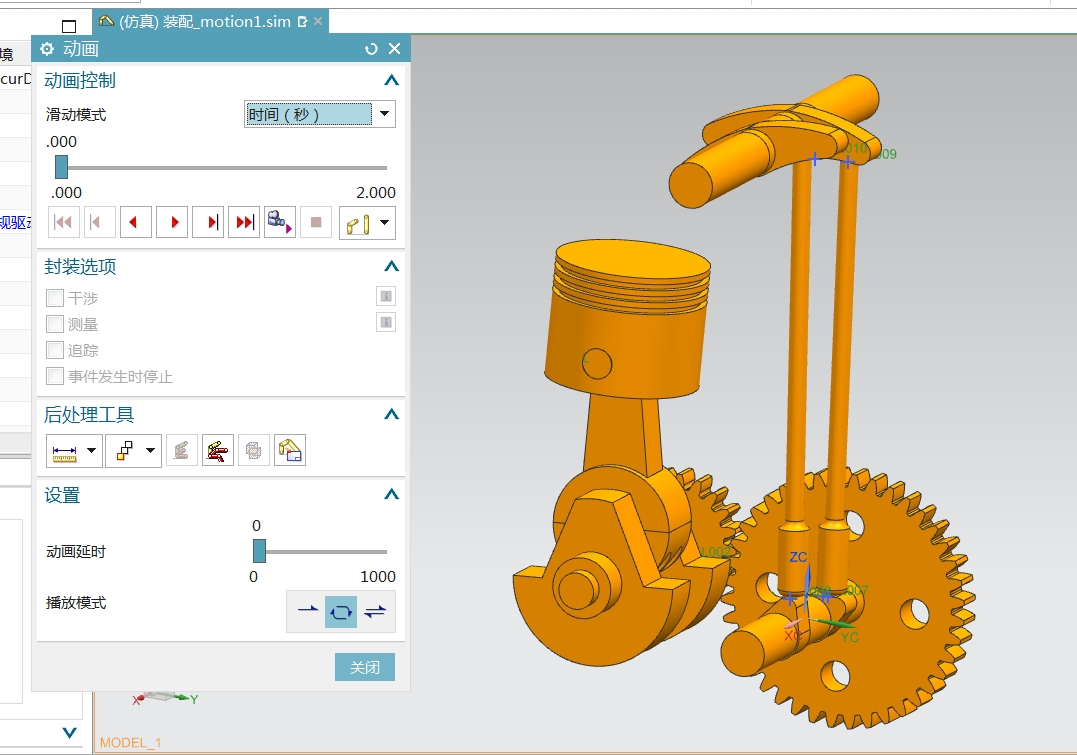Click the third post-processing tool icon
Screen dimensions: 1077x755
[x=181, y=451]
